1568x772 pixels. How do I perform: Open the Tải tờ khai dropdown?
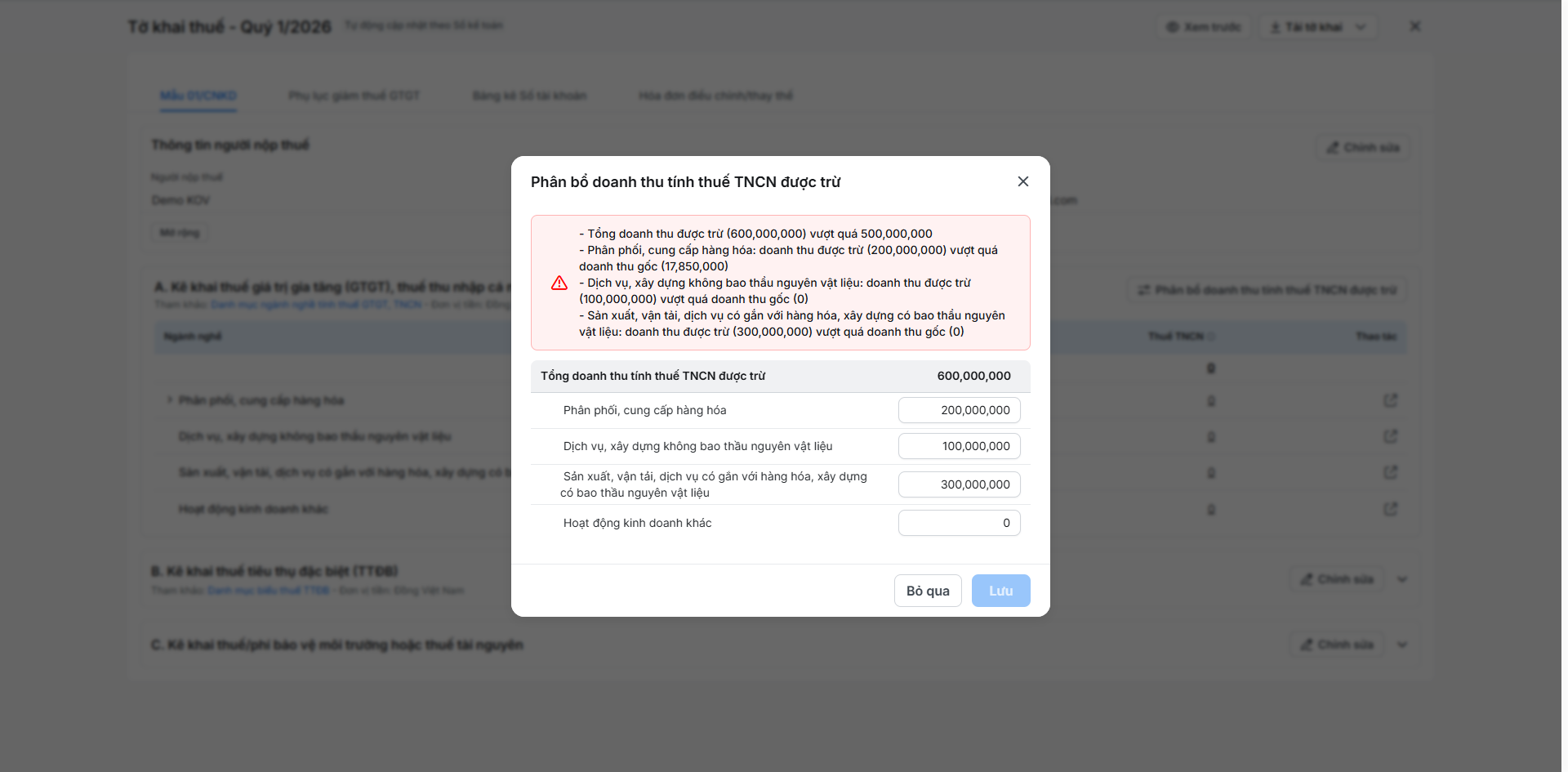(x=1318, y=27)
